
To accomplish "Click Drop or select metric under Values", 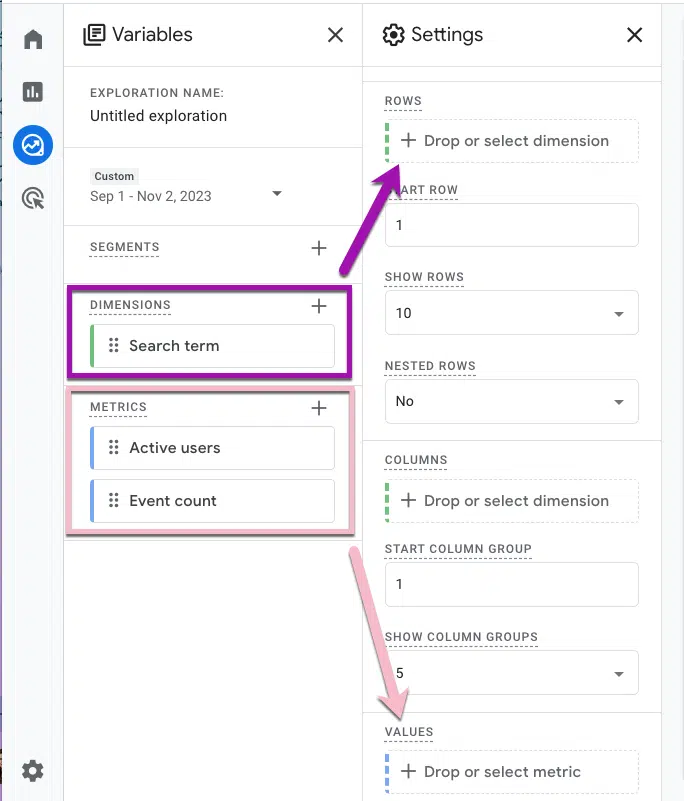I will click(x=512, y=771).
